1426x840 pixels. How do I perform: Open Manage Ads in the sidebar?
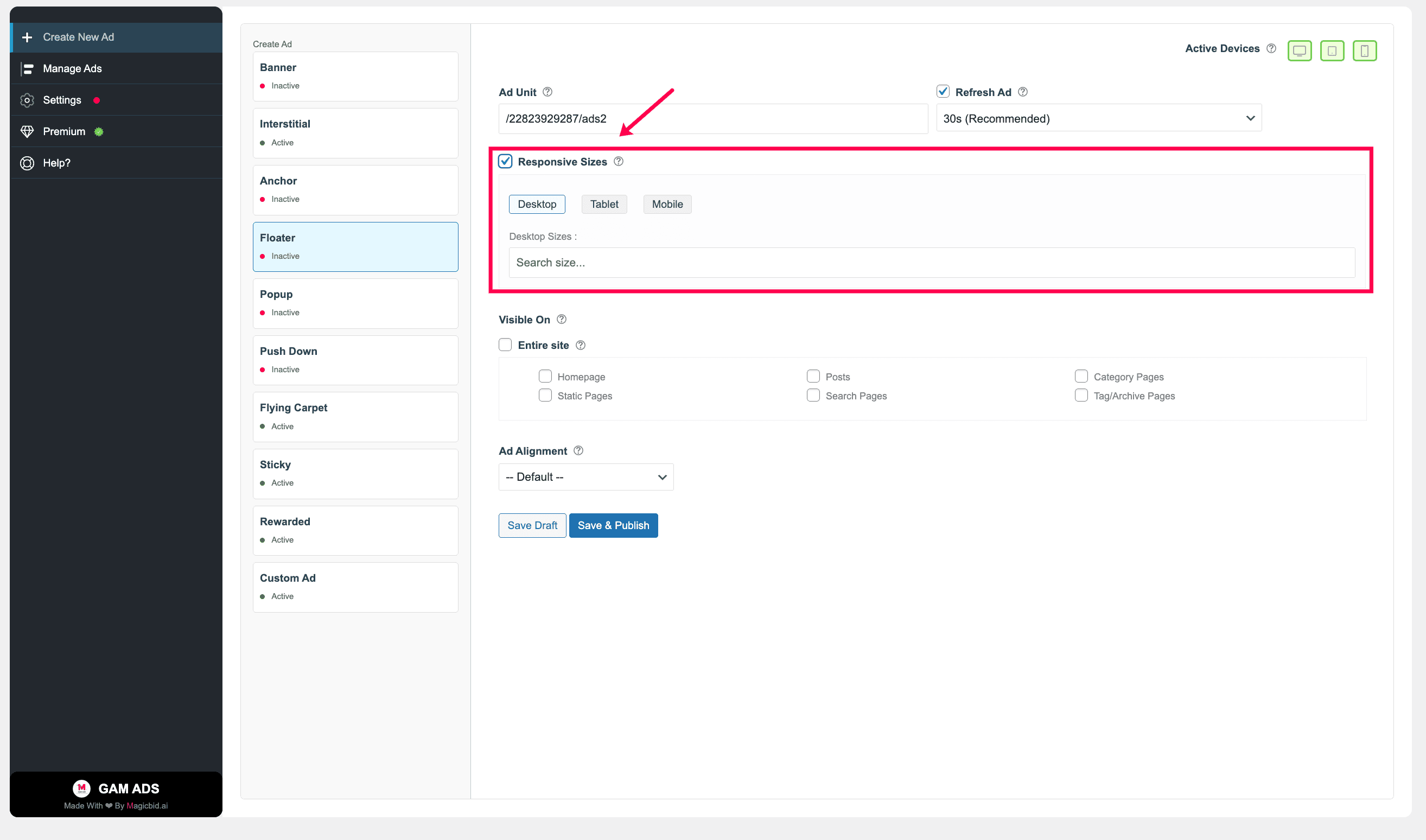[116, 68]
